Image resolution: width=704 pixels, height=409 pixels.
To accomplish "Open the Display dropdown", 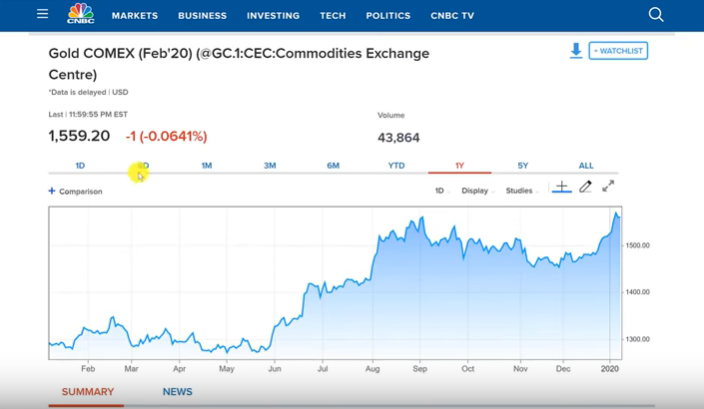I will point(477,190).
